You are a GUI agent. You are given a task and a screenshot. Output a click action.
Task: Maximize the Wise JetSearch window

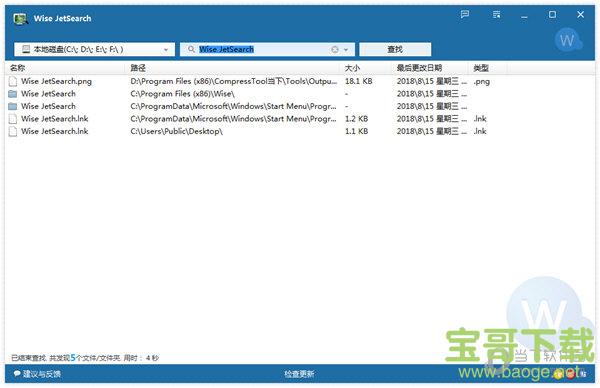[x=552, y=15]
